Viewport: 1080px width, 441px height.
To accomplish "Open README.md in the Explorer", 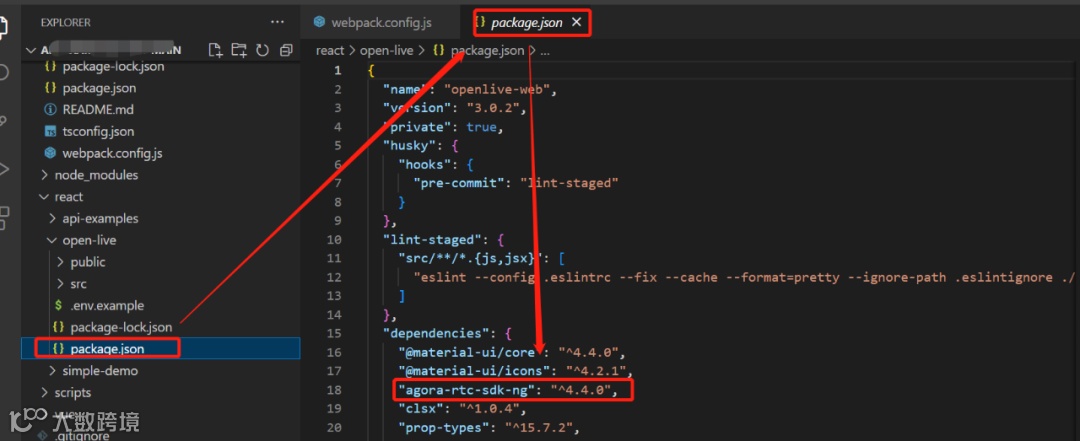I will click(98, 110).
